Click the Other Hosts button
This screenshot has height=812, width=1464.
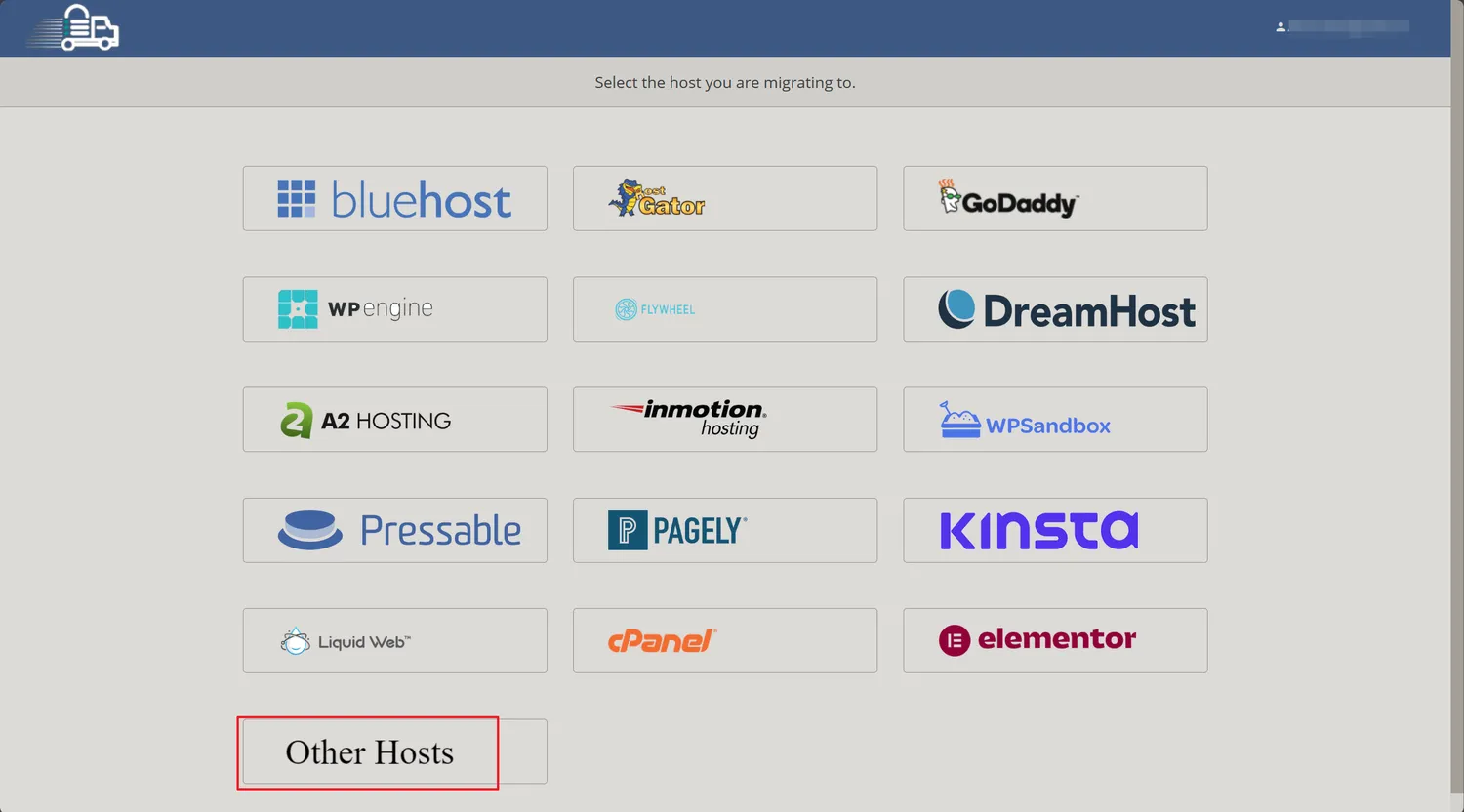point(371,752)
